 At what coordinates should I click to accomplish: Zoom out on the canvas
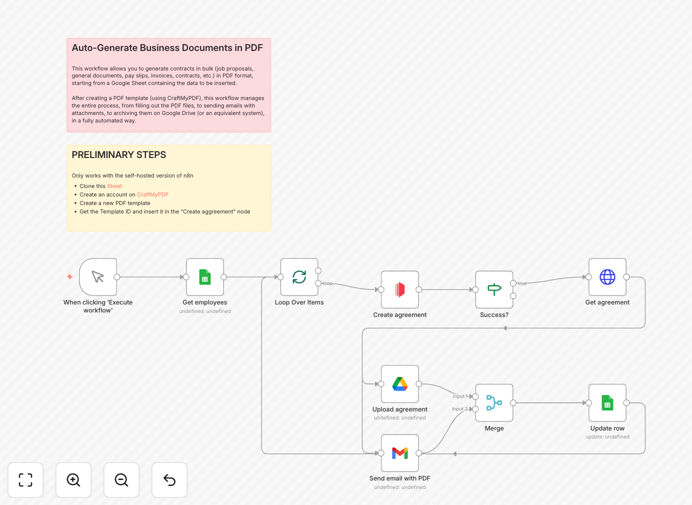121,480
